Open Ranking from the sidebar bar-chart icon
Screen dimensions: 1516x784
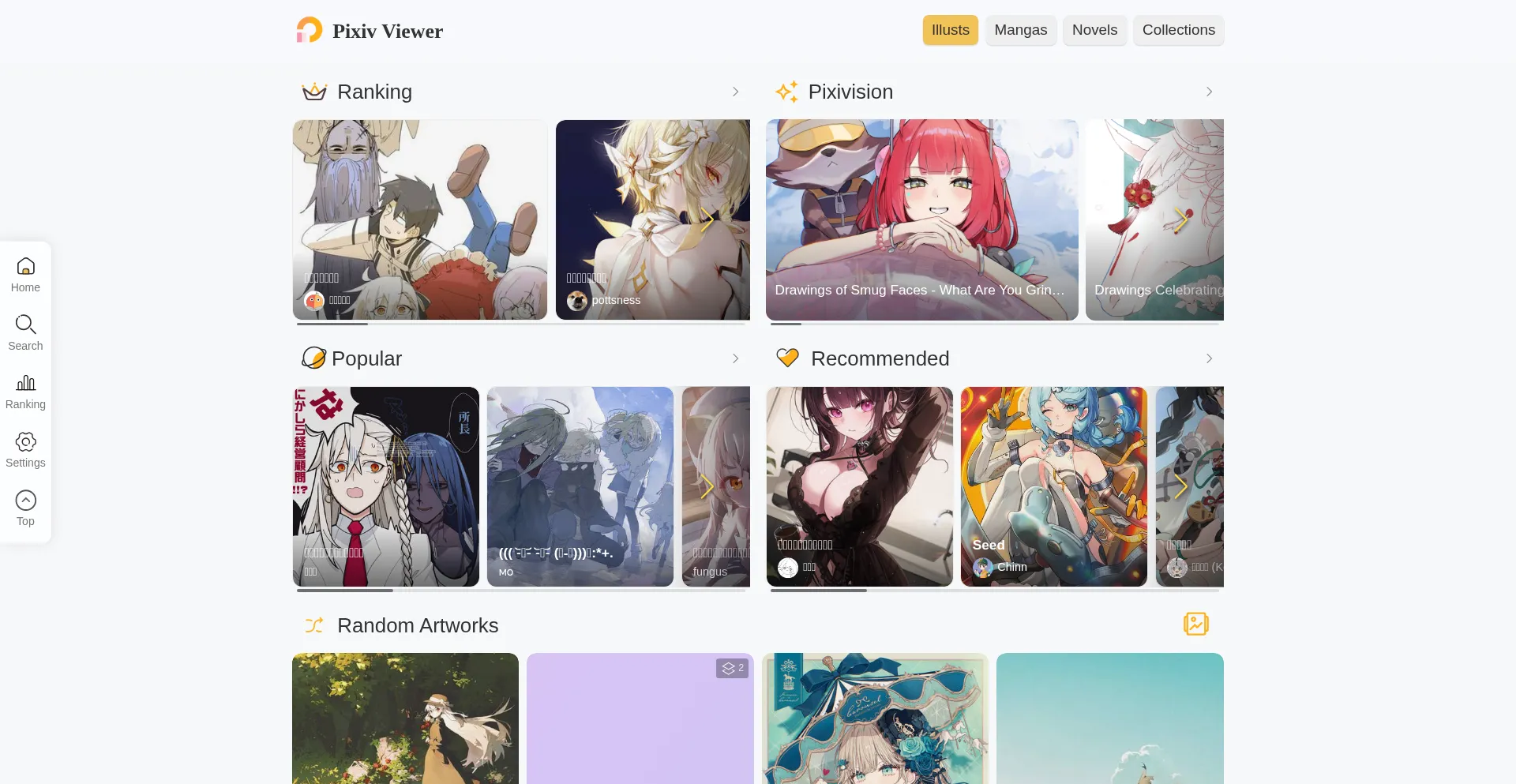pyautogui.click(x=25, y=384)
